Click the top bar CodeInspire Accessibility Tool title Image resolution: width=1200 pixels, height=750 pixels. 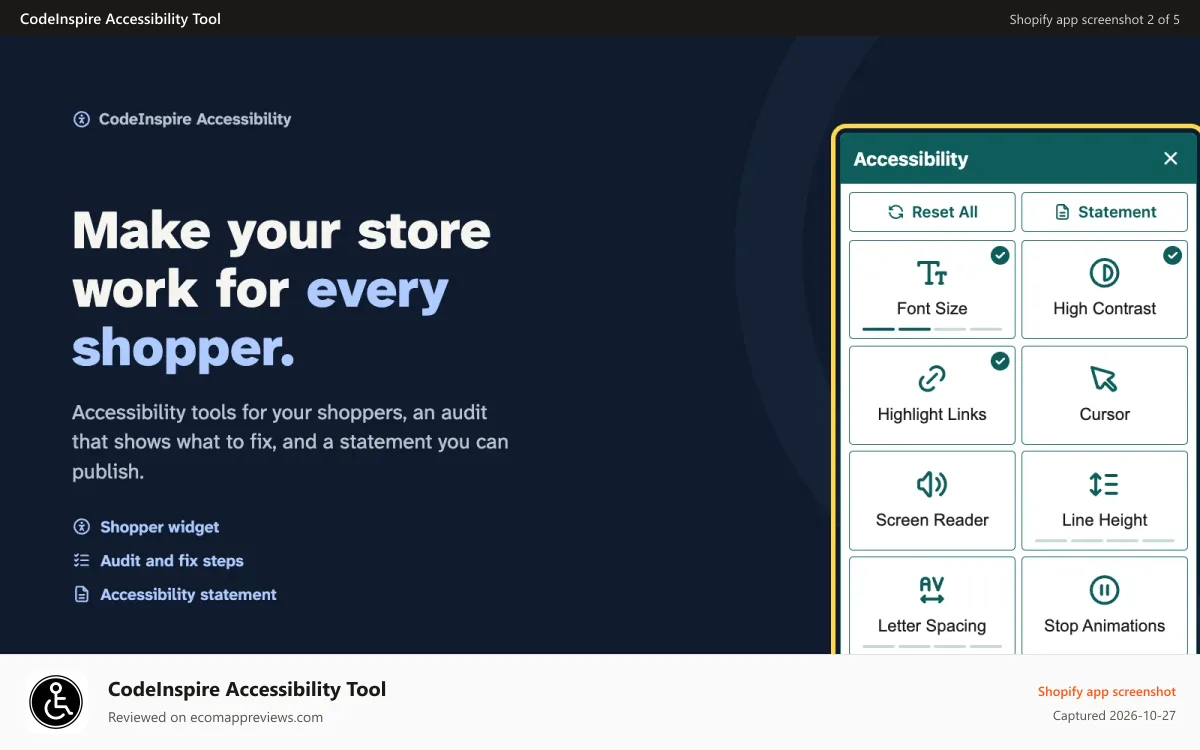click(121, 19)
